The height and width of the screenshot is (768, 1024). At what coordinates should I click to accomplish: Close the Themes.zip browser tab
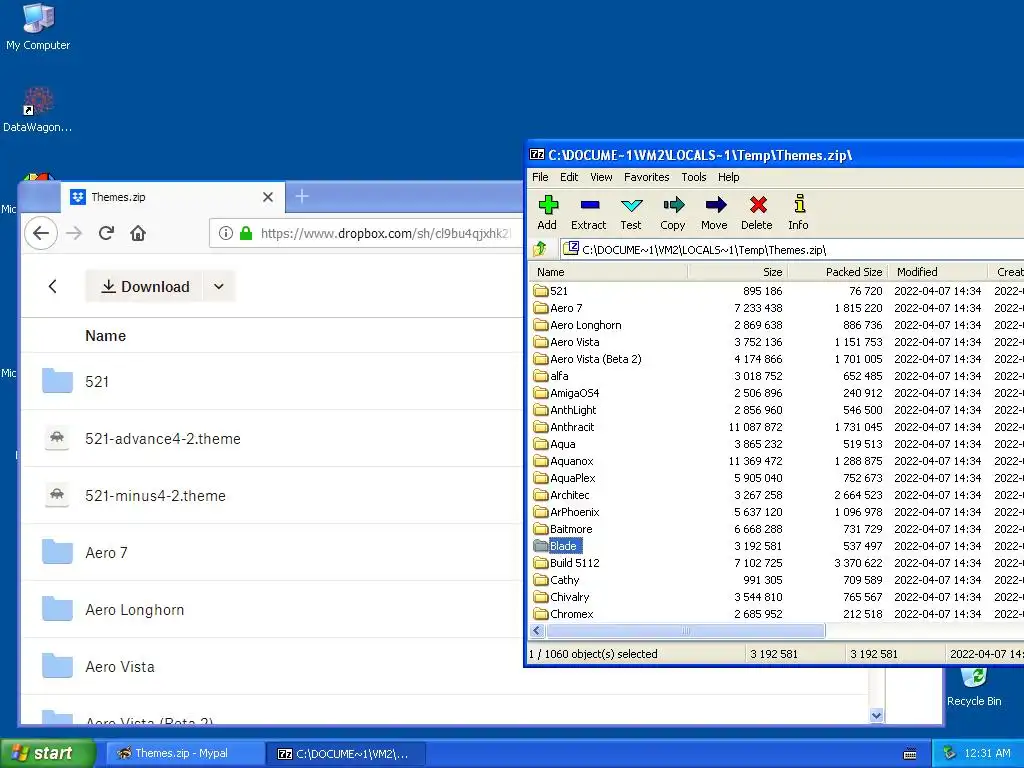268,197
